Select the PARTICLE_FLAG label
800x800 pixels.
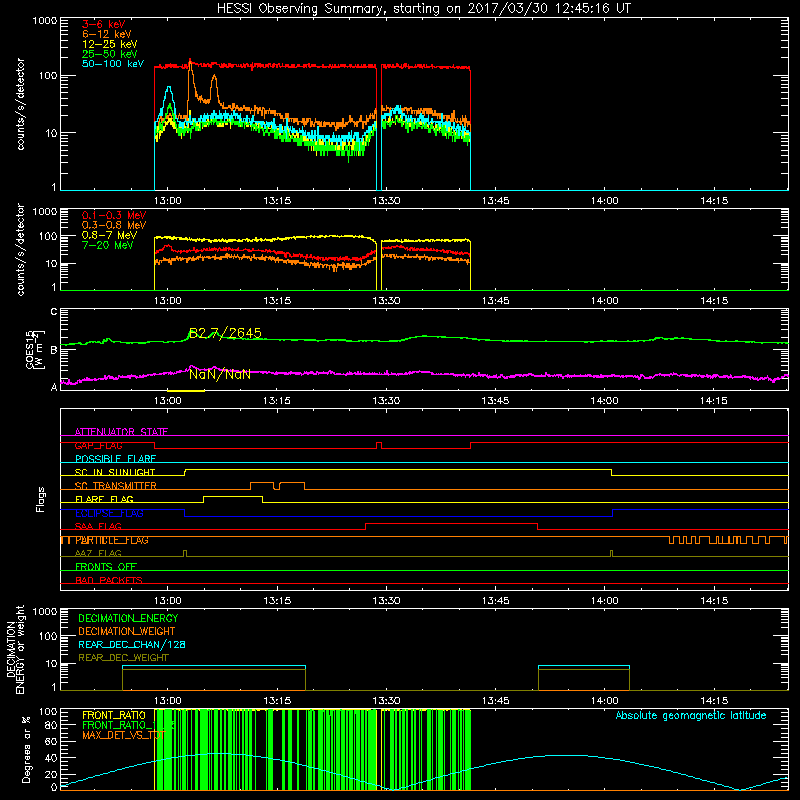coord(112,540)
